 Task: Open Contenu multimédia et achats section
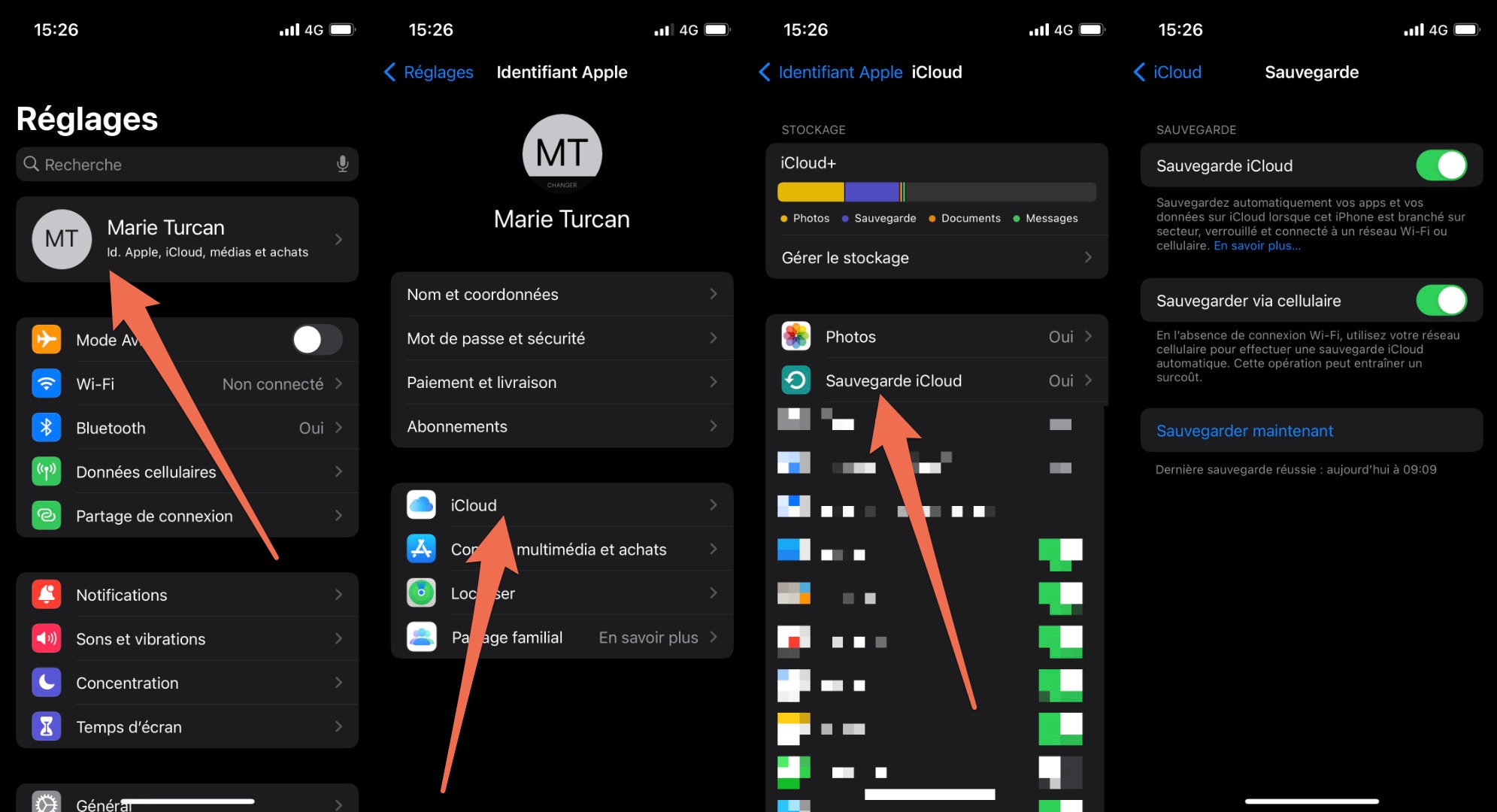coord(561,548)
